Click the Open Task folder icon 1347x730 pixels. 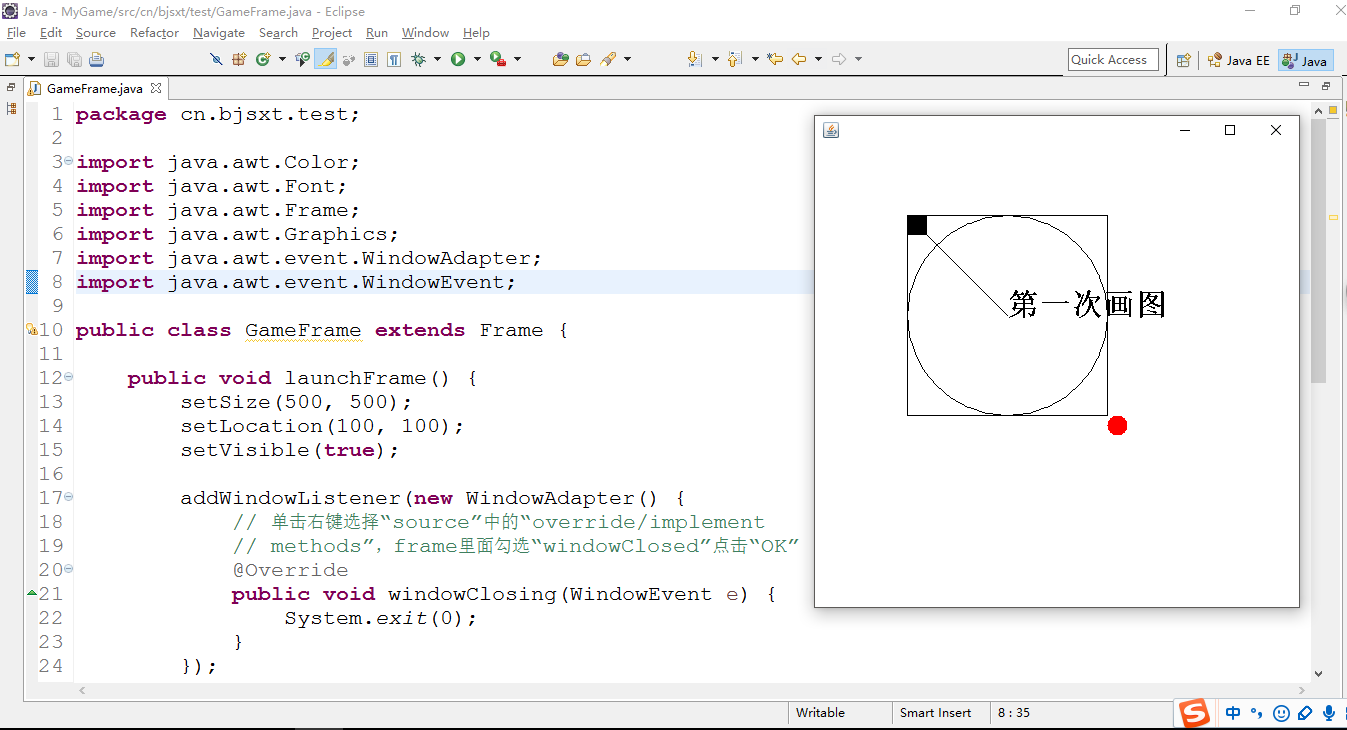click(583, 59)
